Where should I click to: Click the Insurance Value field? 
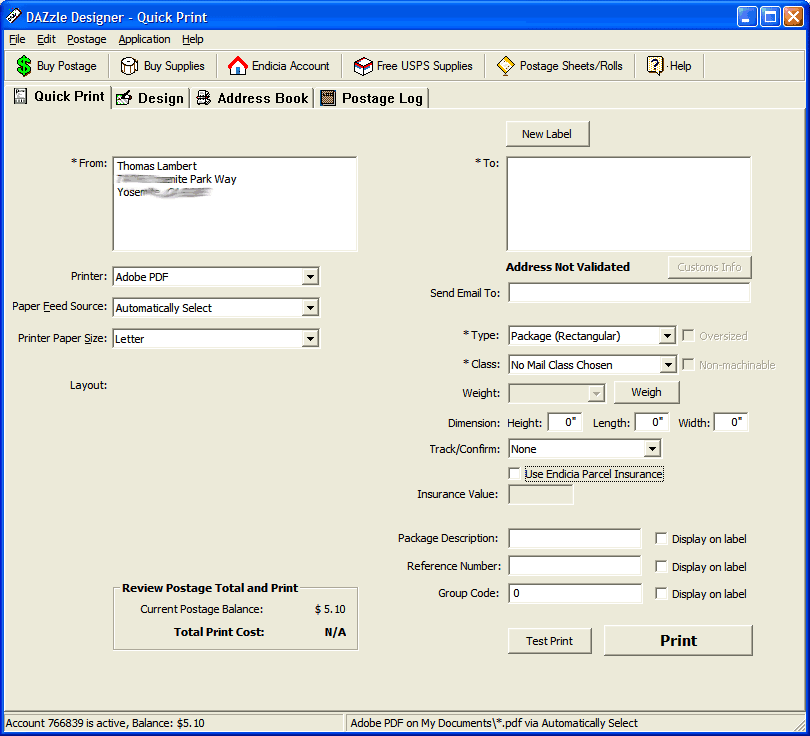541,494
